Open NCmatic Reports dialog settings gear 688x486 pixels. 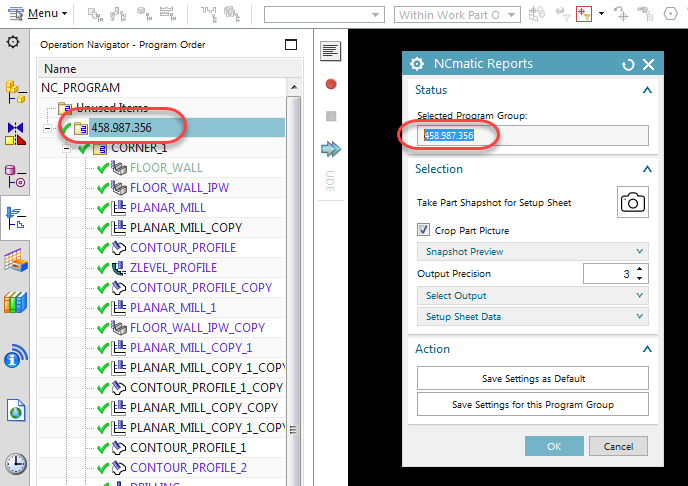click(x=416, y=64)
